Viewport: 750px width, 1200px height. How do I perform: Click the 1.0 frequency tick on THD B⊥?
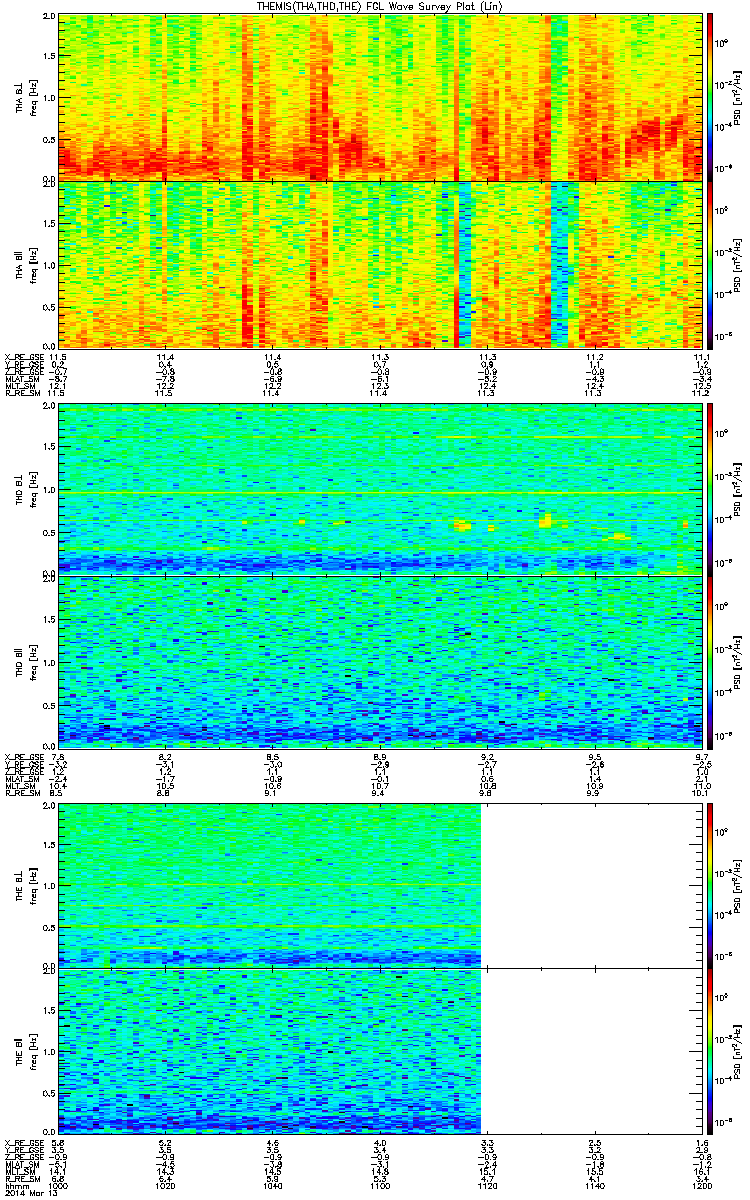tap(49, 490)
